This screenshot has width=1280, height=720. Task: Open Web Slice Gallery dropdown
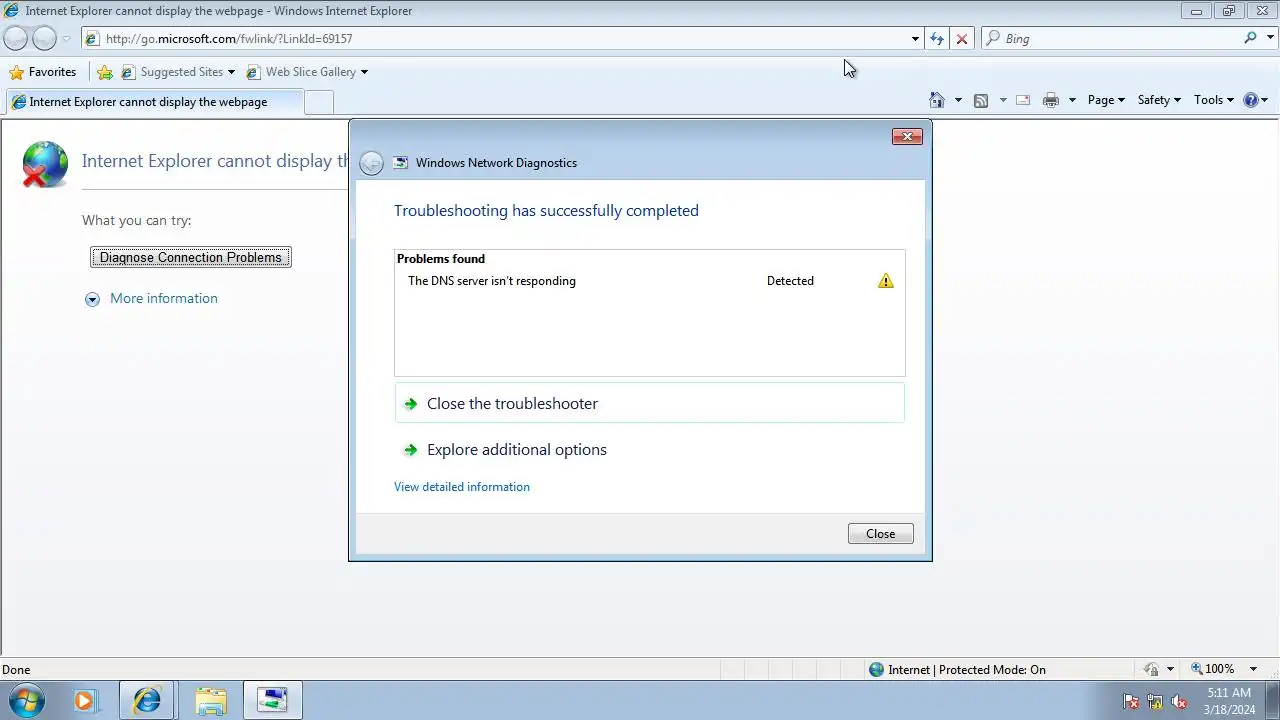(307, 72)
